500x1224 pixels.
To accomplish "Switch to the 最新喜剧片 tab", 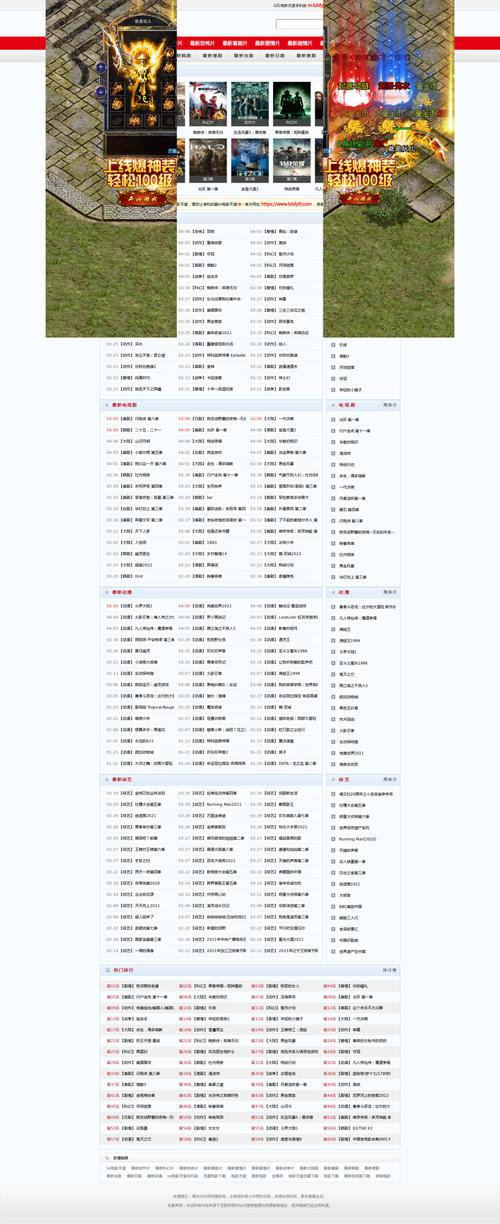I will [237, 43].
